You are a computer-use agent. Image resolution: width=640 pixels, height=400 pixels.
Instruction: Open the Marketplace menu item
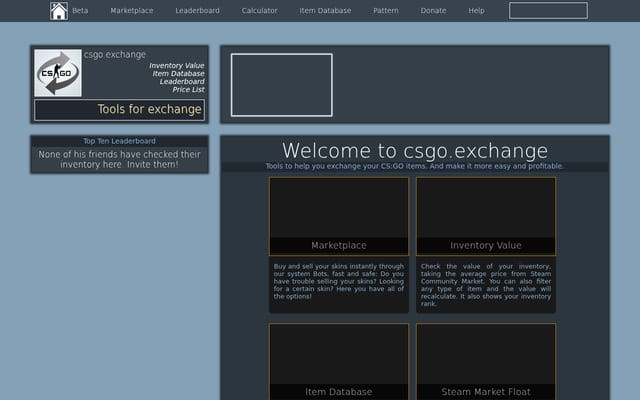tap(132, 11)
